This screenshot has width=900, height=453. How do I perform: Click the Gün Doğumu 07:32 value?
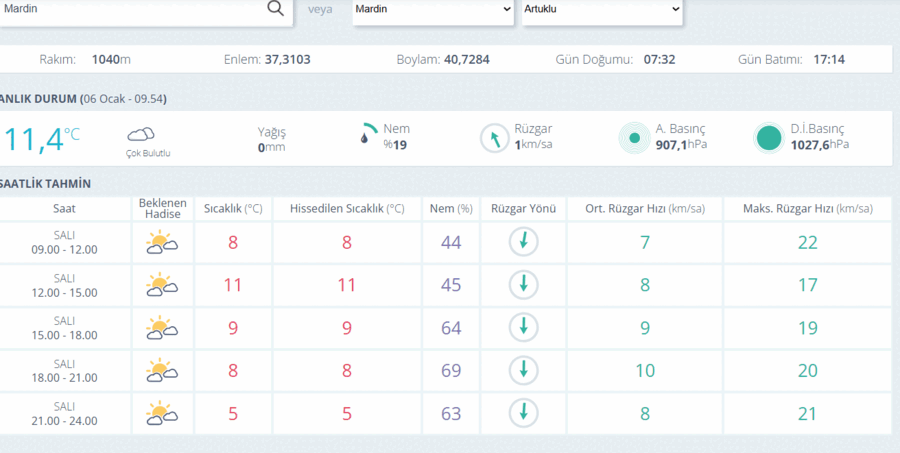coord(659,59)
